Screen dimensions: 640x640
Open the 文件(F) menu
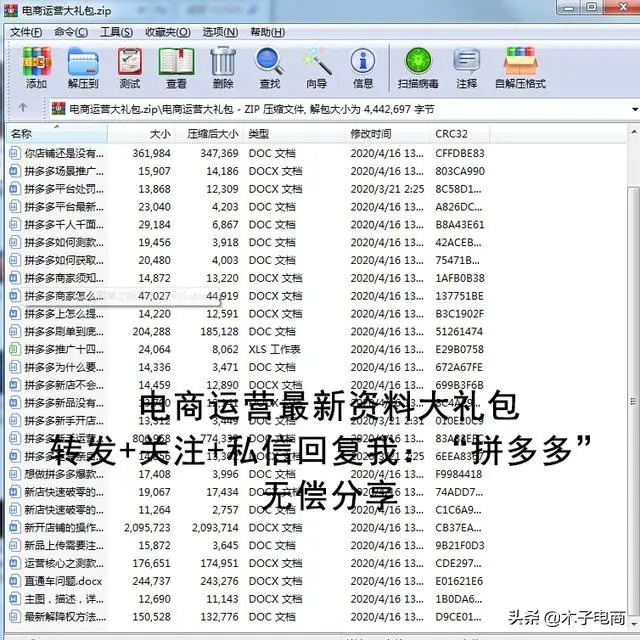coord(26,32)
